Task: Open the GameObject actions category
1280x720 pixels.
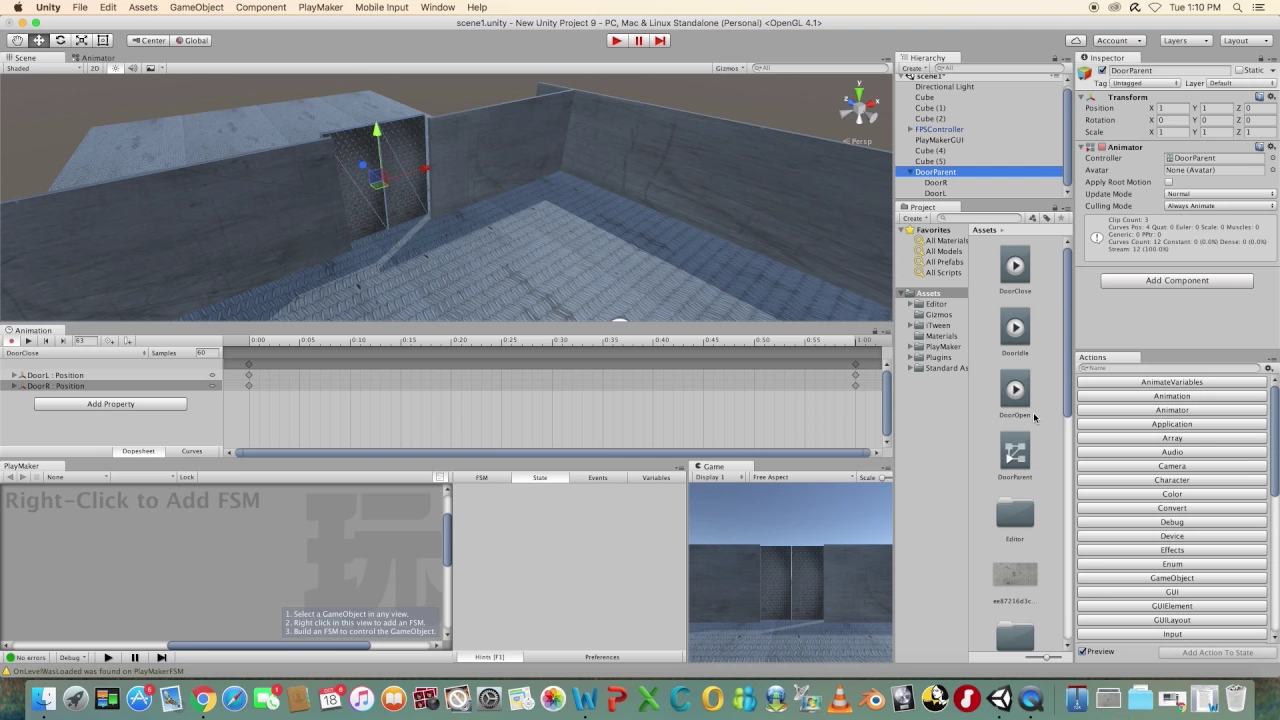Action: pos(1172,578)
